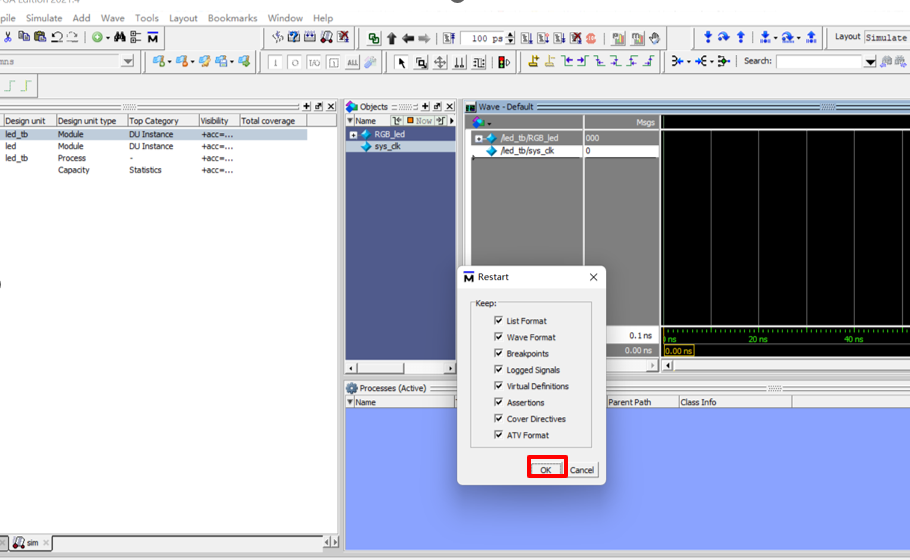Click the ALL signals filter icon
The height and width of the screenshot is (560, 910).
(352, 62)
